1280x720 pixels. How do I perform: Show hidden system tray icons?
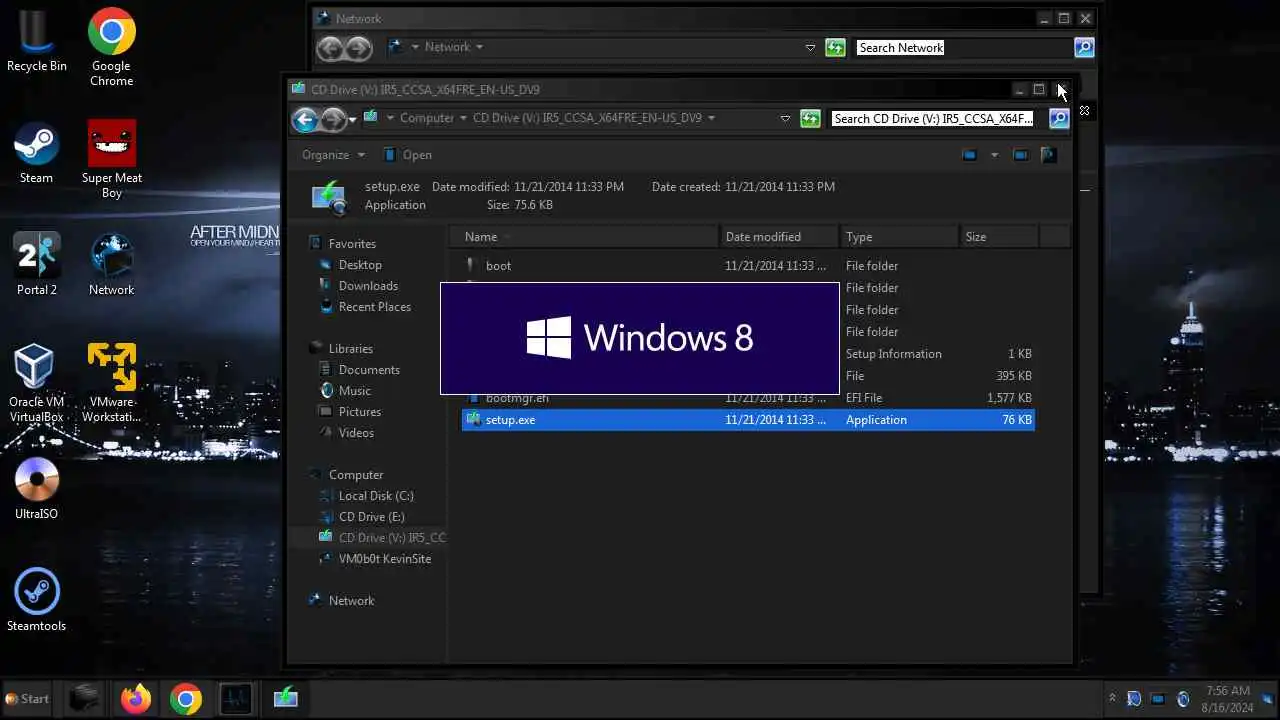[x=1112, y=699]
